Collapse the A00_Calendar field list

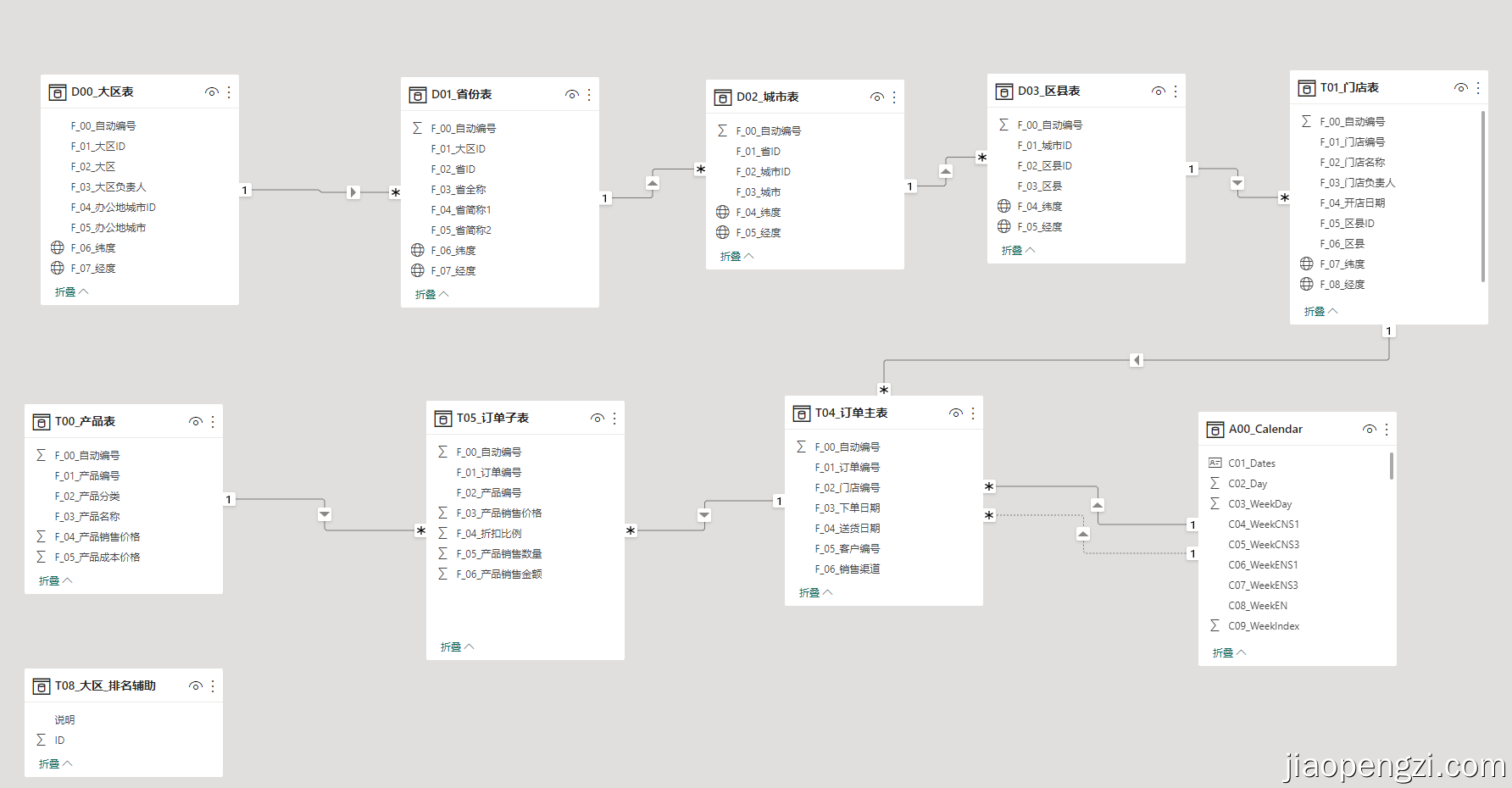(1230, 652)
